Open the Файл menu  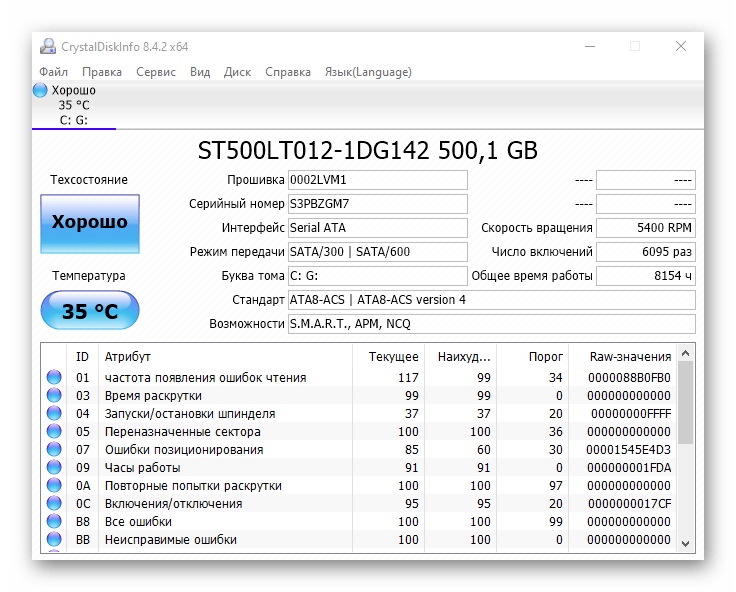pyautogui.click(x=54, y=72)
